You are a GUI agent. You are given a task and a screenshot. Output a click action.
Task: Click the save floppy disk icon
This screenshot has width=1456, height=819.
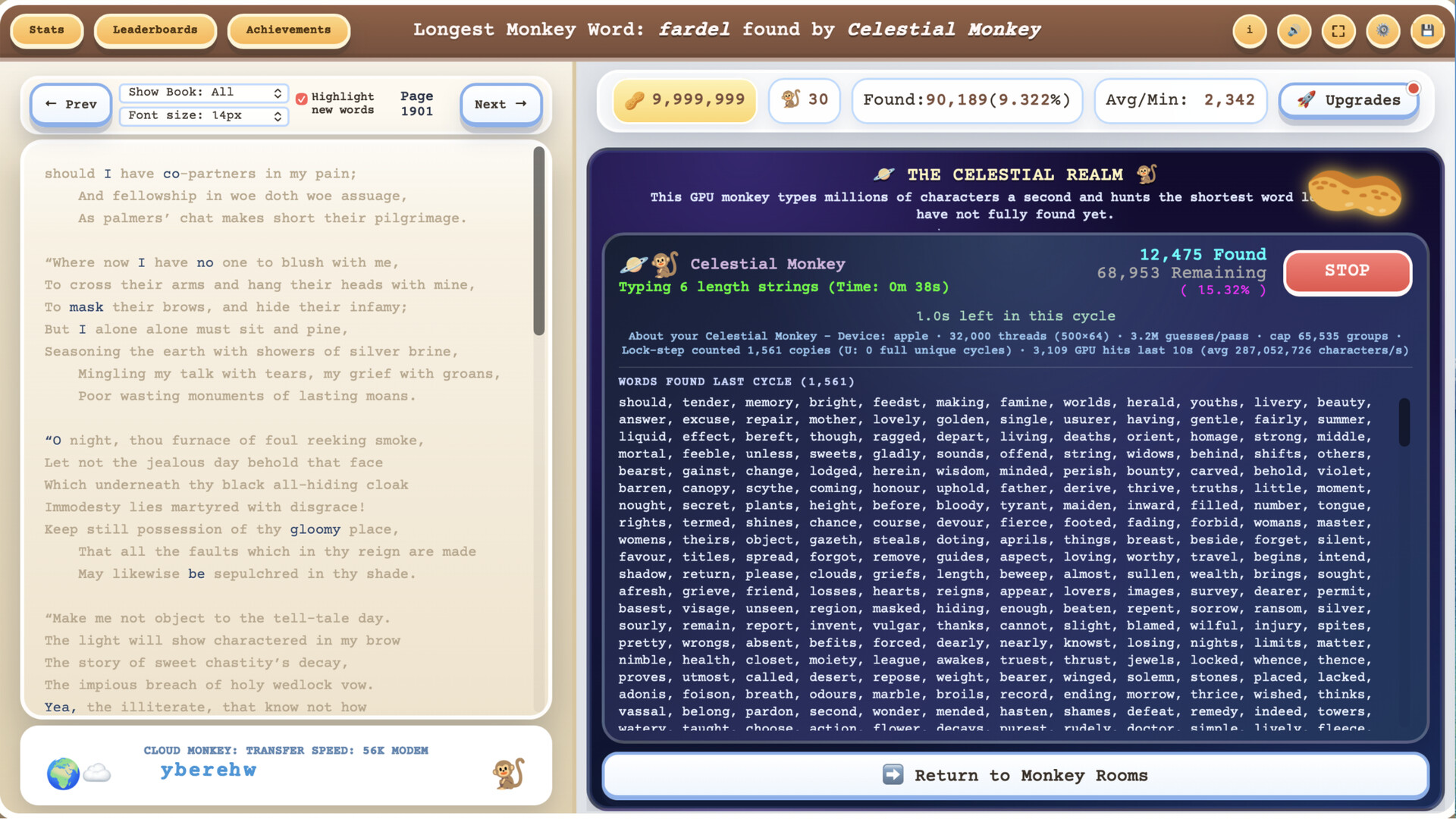(x=1427, y=30)
